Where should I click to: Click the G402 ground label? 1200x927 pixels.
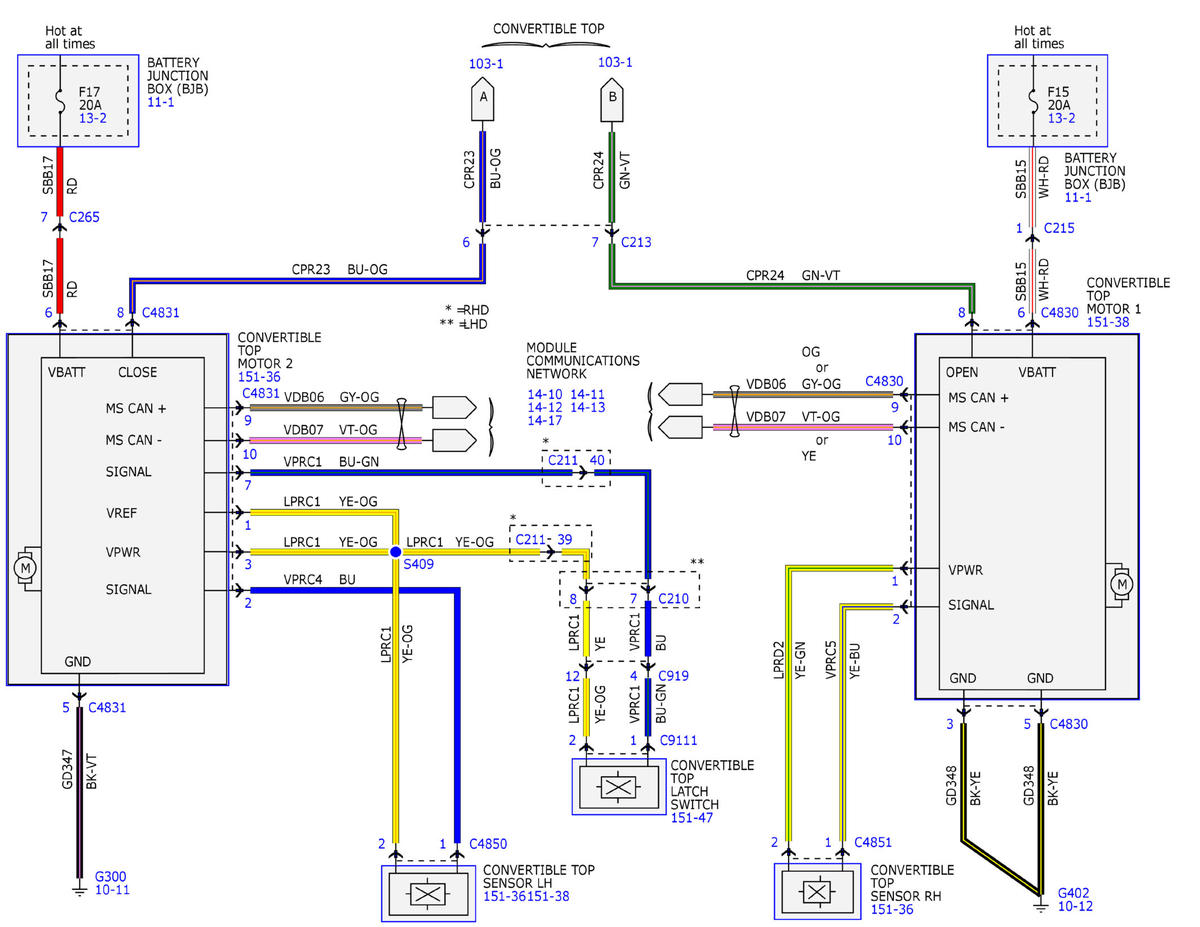point(1074,892)
